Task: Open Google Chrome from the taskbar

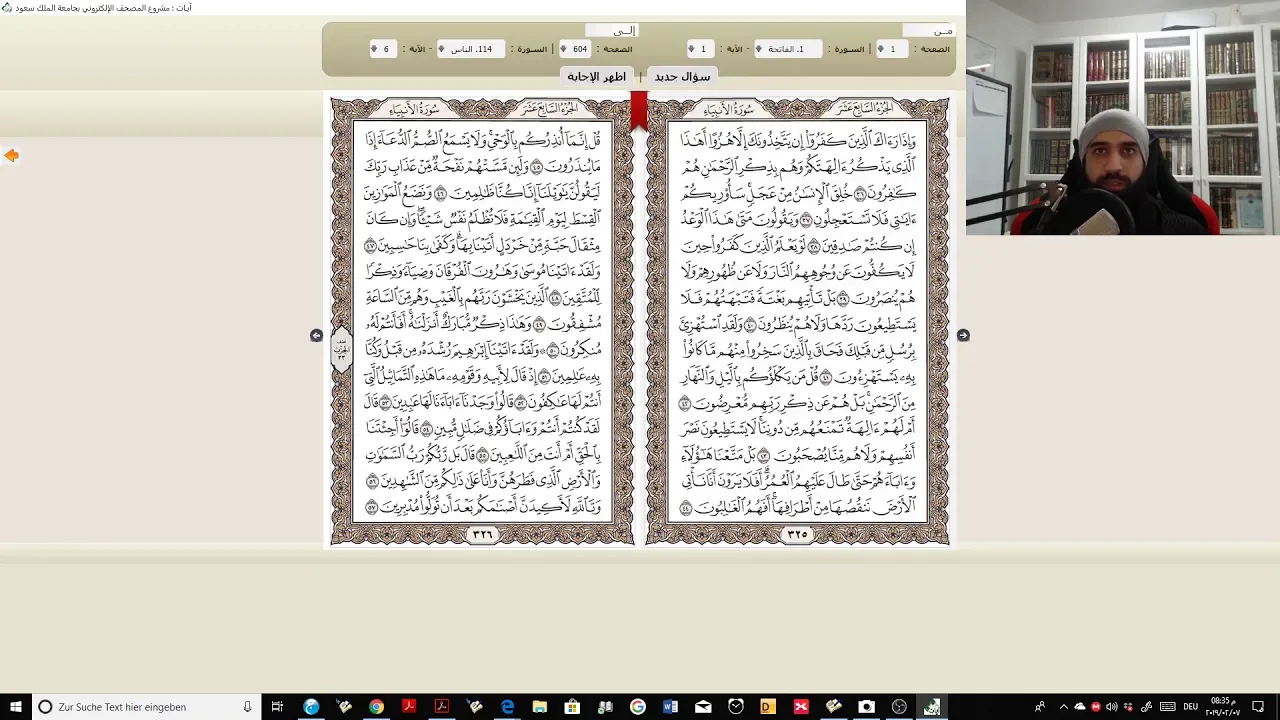Action: tap(376, 707)
